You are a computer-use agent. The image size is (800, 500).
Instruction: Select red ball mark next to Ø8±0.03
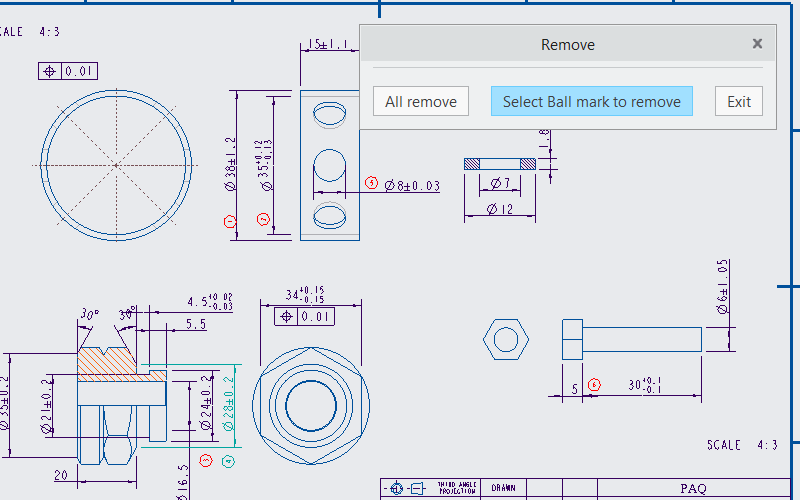pos(371,184)
